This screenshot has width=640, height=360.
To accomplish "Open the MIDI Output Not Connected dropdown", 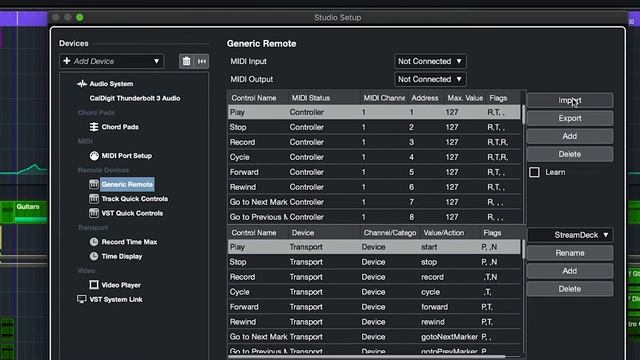I will tap(430, 79).
